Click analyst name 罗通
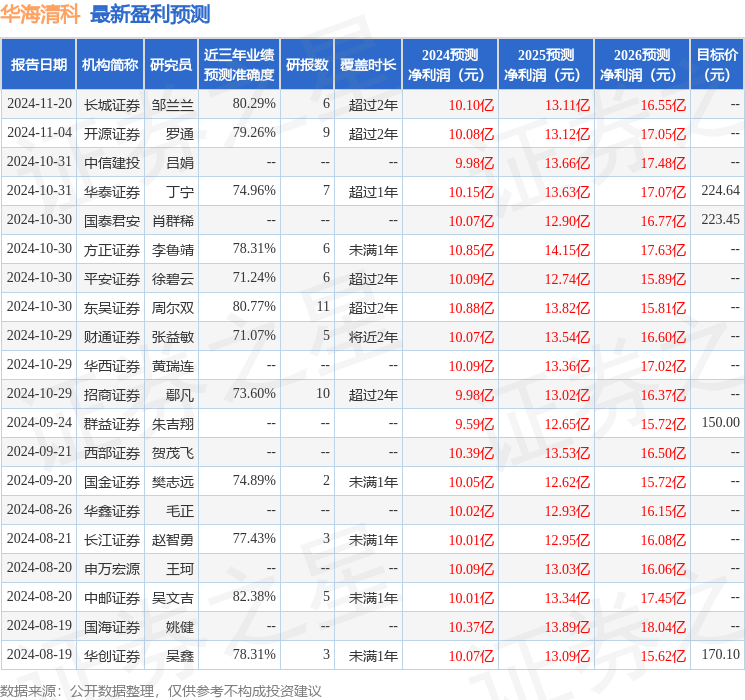Screen dimensions: 745x700 point(180,134)
